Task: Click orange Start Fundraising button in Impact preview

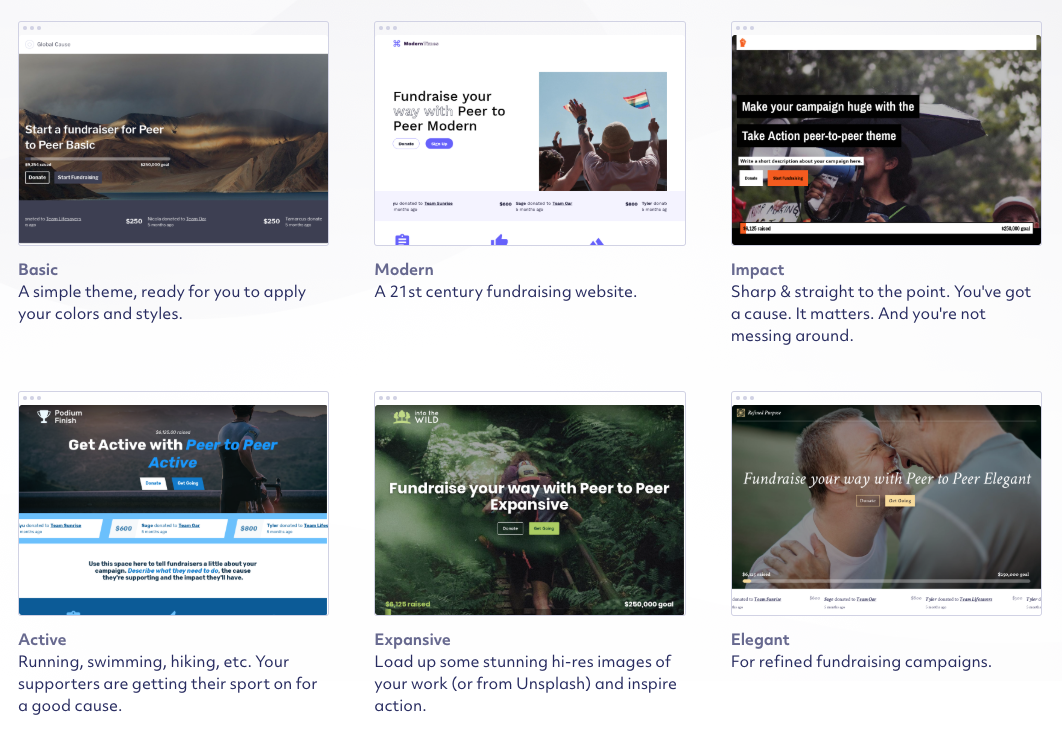Action: [x=788, y=178]
